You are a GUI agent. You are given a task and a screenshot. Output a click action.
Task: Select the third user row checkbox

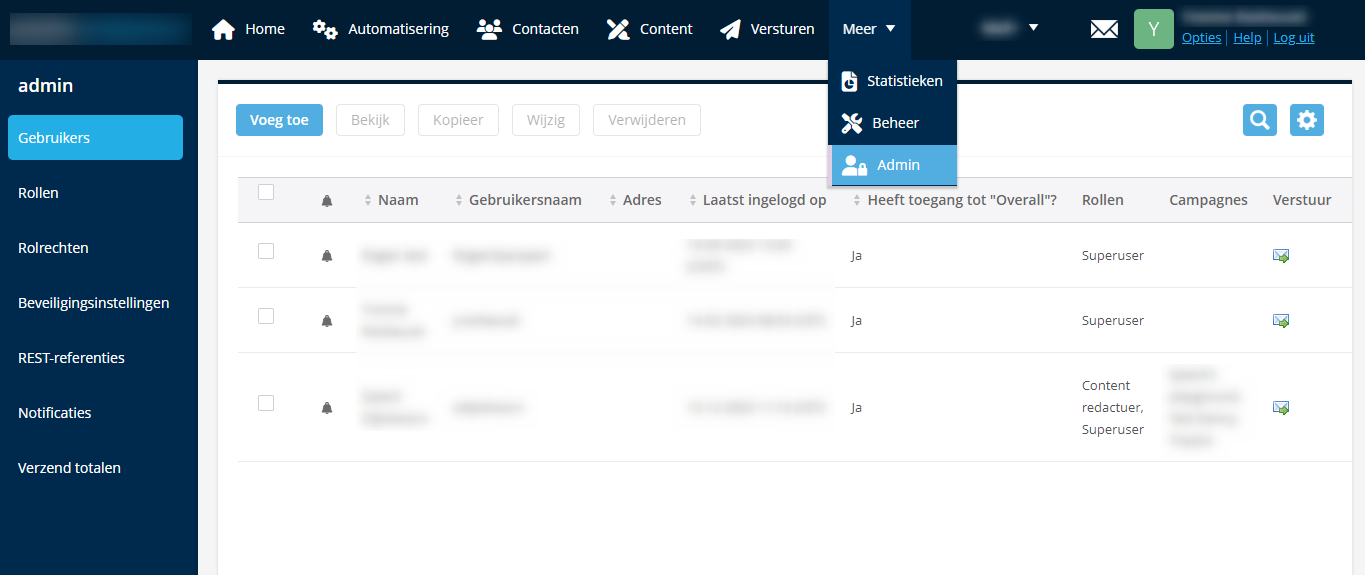(x=266, y=403)
